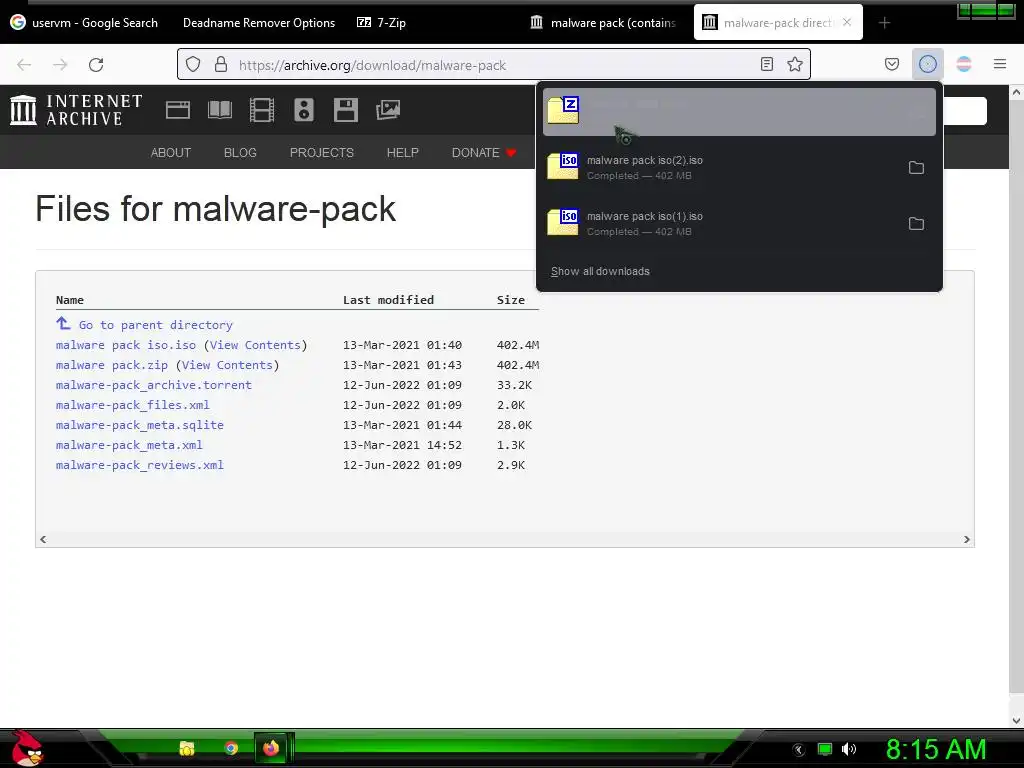Viewport: 1024px width, 768px height.
Task: Reload the current page
Action: 96,65
